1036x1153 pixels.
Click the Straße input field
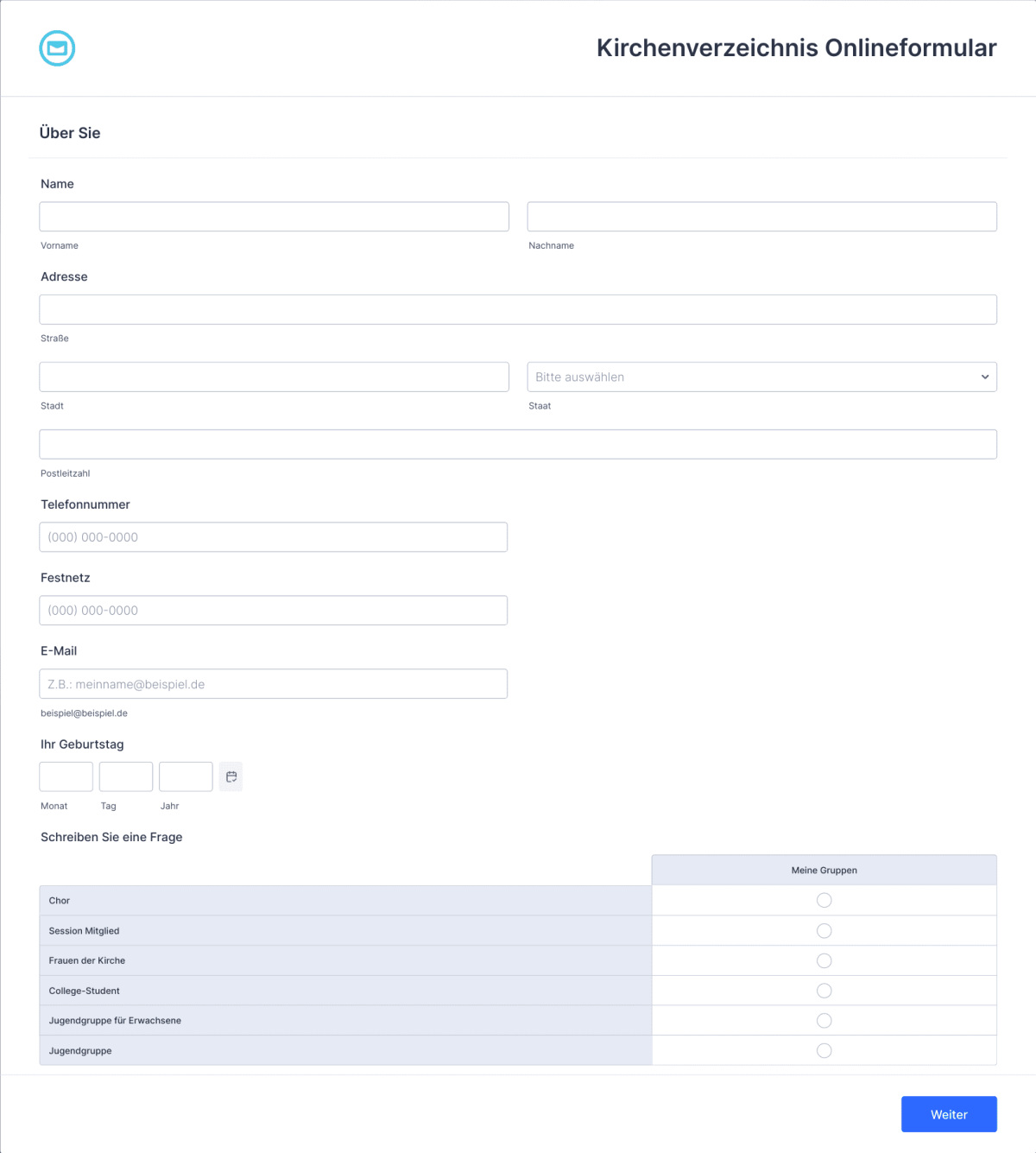click(x=518, y=309)
